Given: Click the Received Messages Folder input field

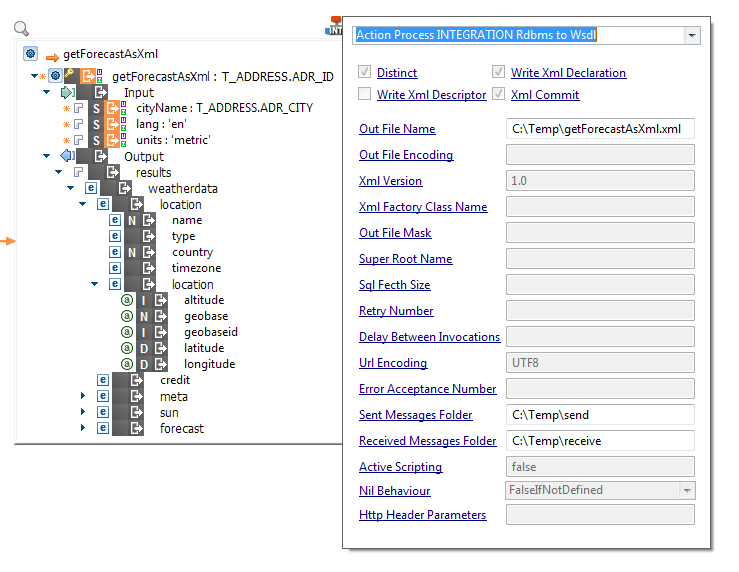Looking at the screenshot, I should (x=600, y=441).
